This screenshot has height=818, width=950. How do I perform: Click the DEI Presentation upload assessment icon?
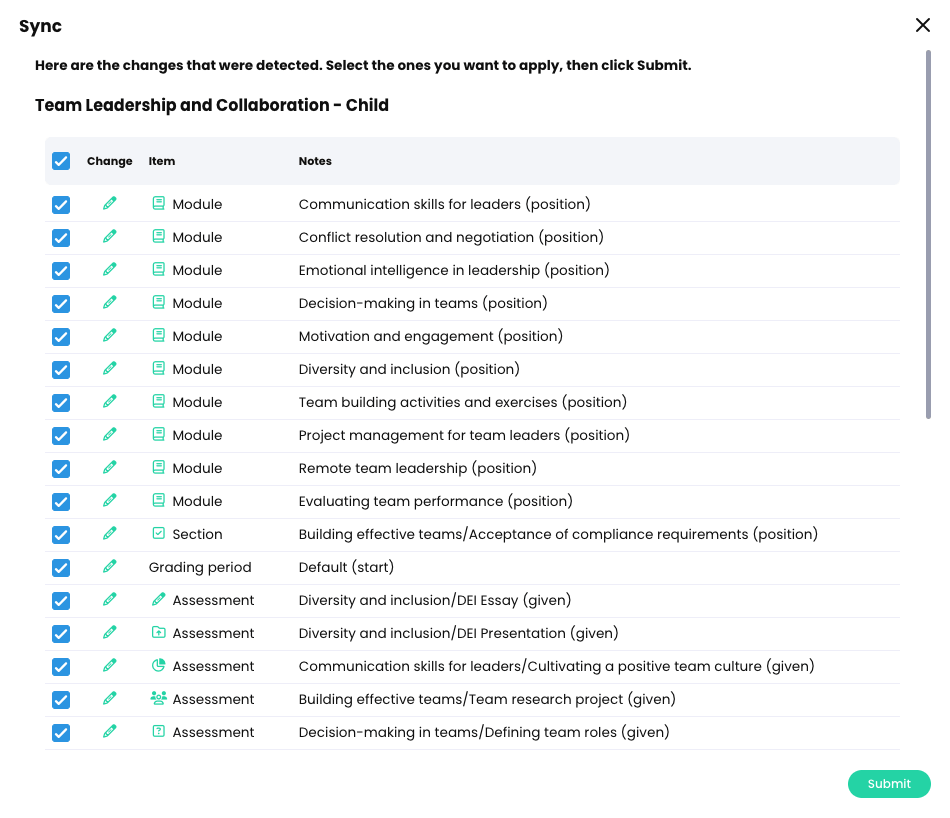(x=158, y=633)
